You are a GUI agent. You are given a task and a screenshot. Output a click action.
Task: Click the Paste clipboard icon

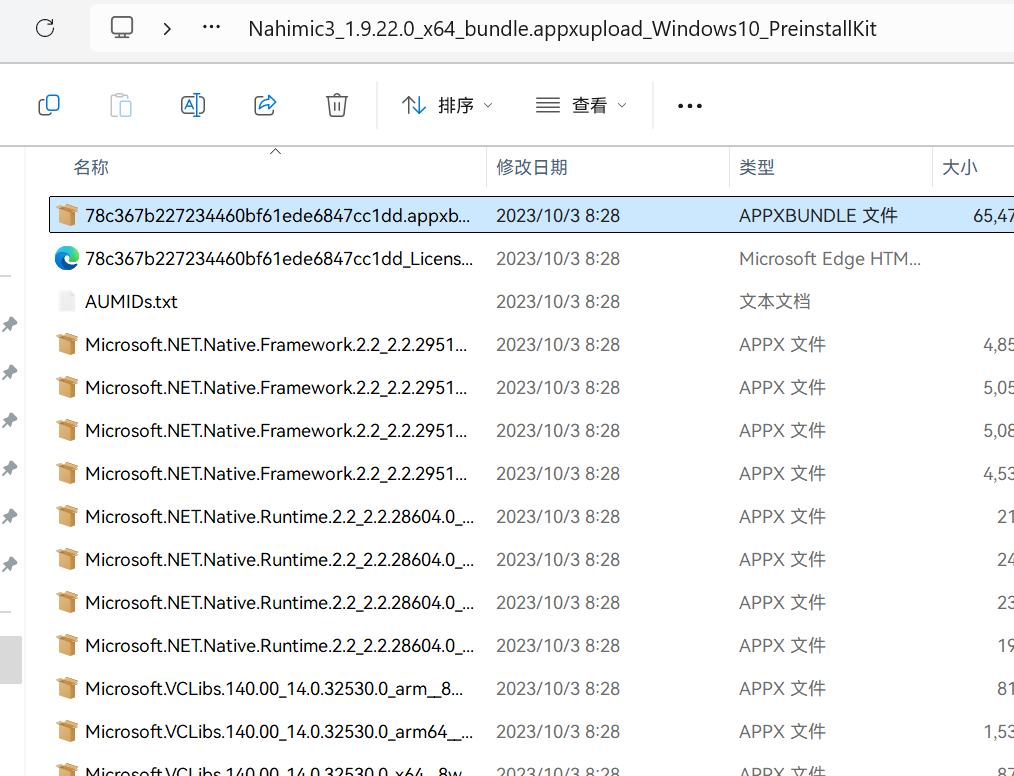pos(120,105)
